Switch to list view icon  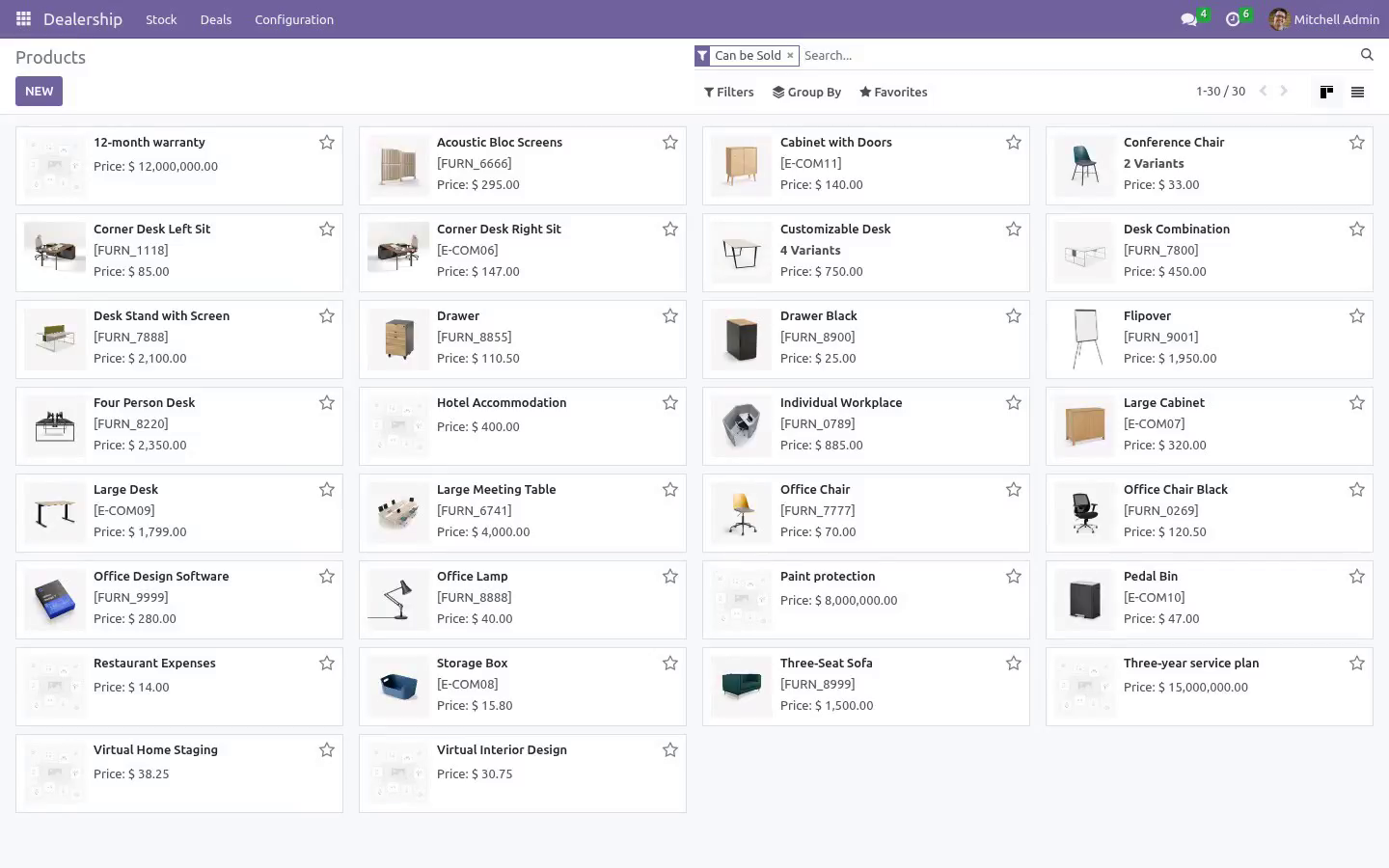[x=1357, y=92]
